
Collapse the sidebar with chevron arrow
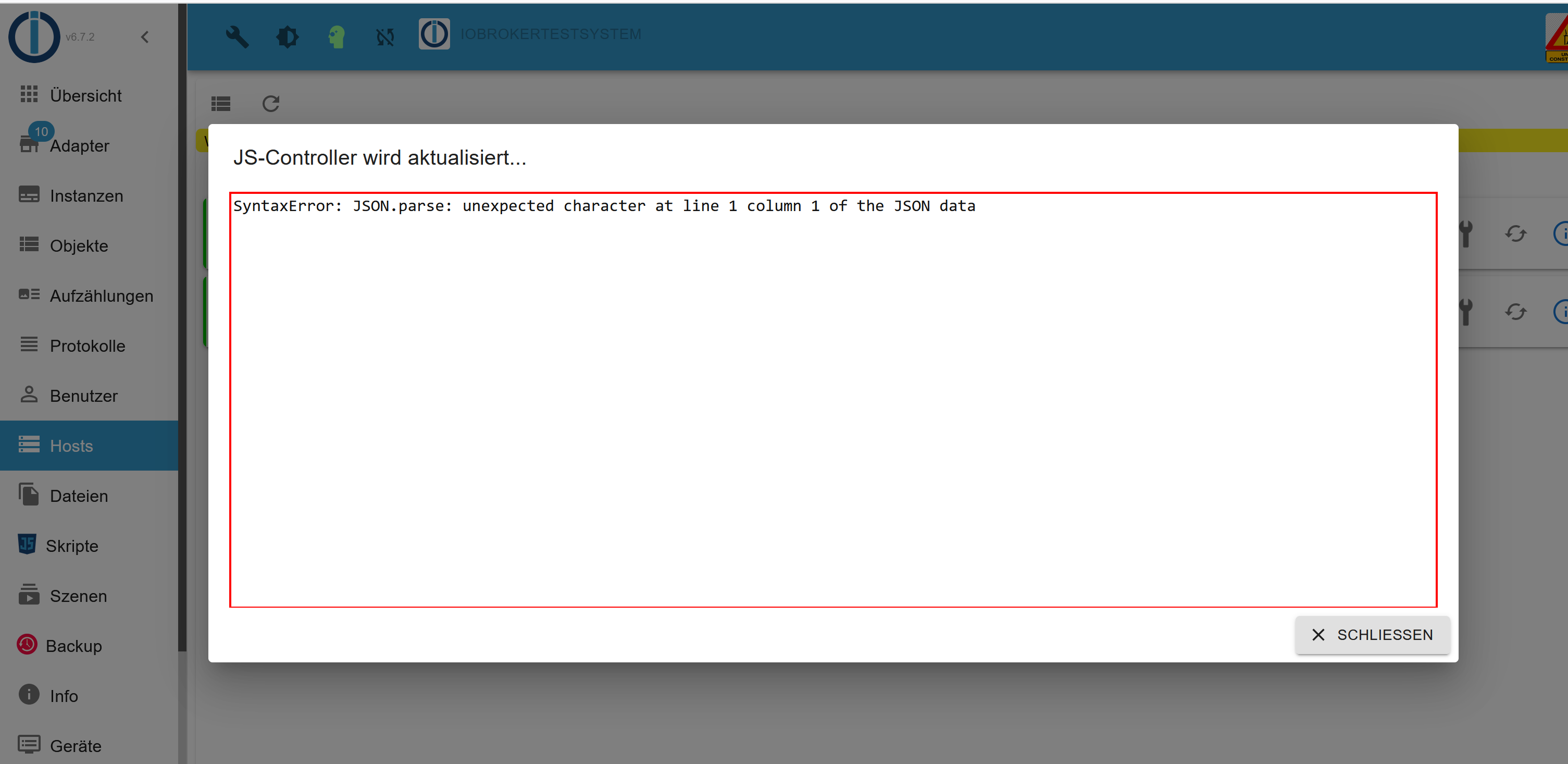coord(145,37)
